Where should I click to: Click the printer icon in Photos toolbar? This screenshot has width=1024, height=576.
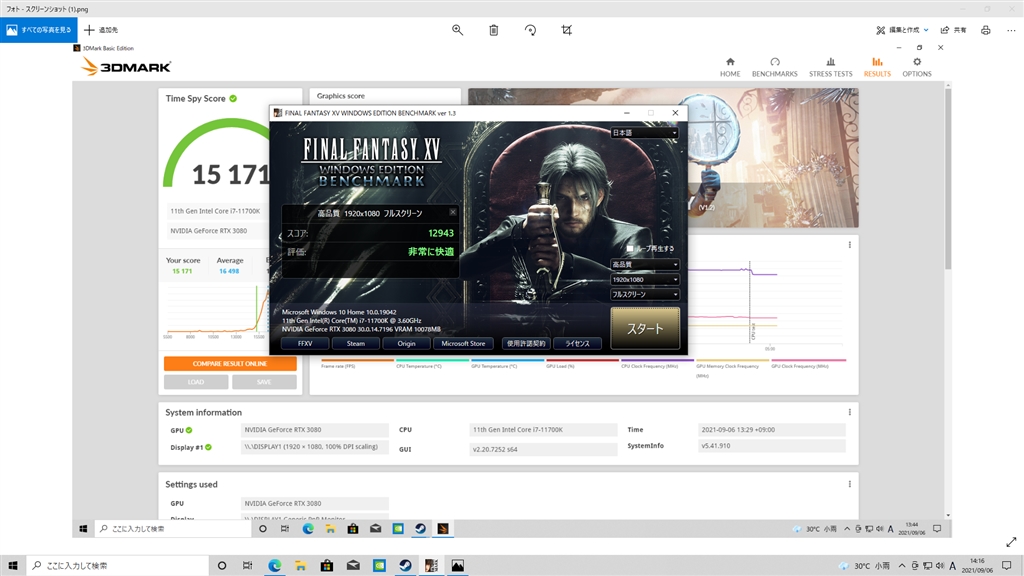click(x=985, y=30)
